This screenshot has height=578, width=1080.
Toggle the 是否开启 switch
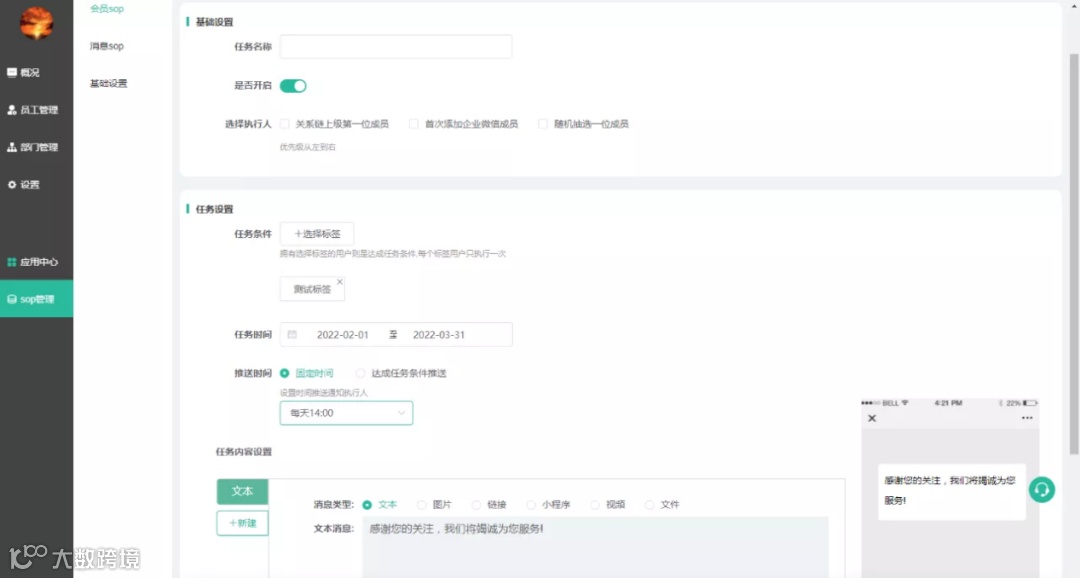293,85
